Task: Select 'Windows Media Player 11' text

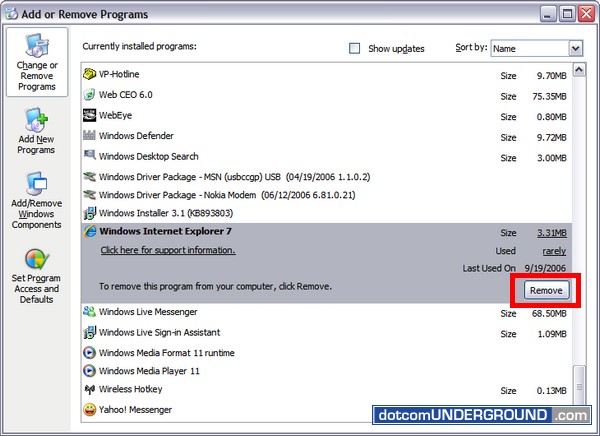Action: coord(149,371)
